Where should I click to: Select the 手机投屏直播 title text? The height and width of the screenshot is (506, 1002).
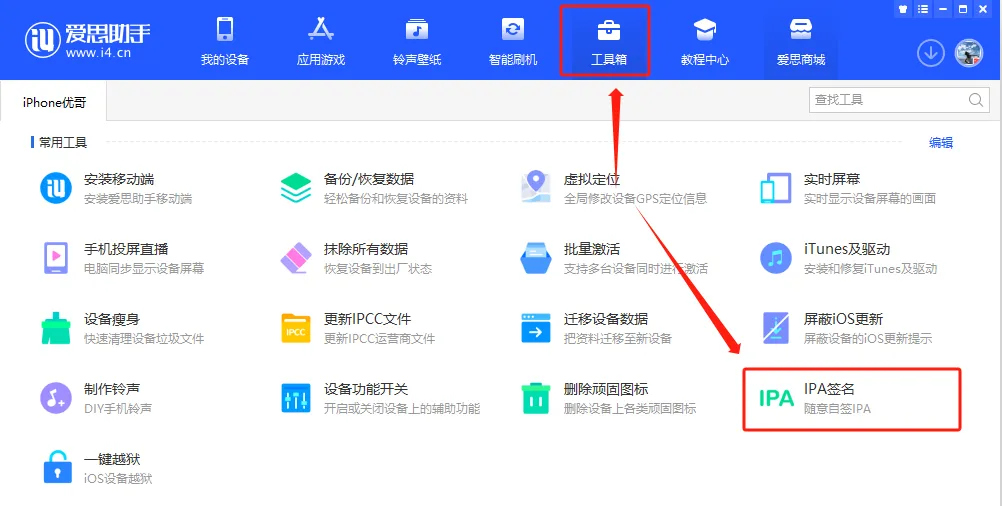(126, 249)
